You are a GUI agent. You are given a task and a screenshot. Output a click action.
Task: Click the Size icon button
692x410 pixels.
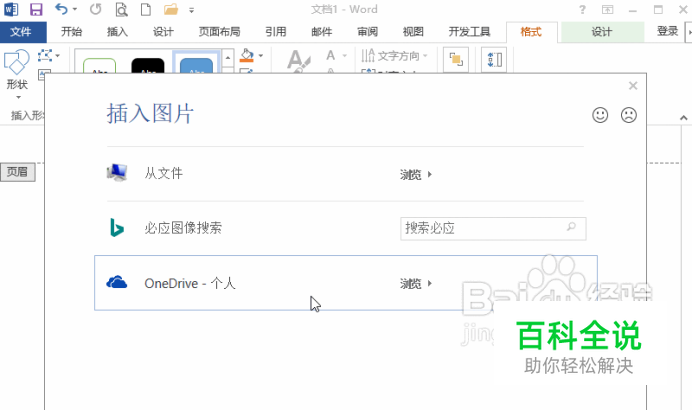coord(494,60)
